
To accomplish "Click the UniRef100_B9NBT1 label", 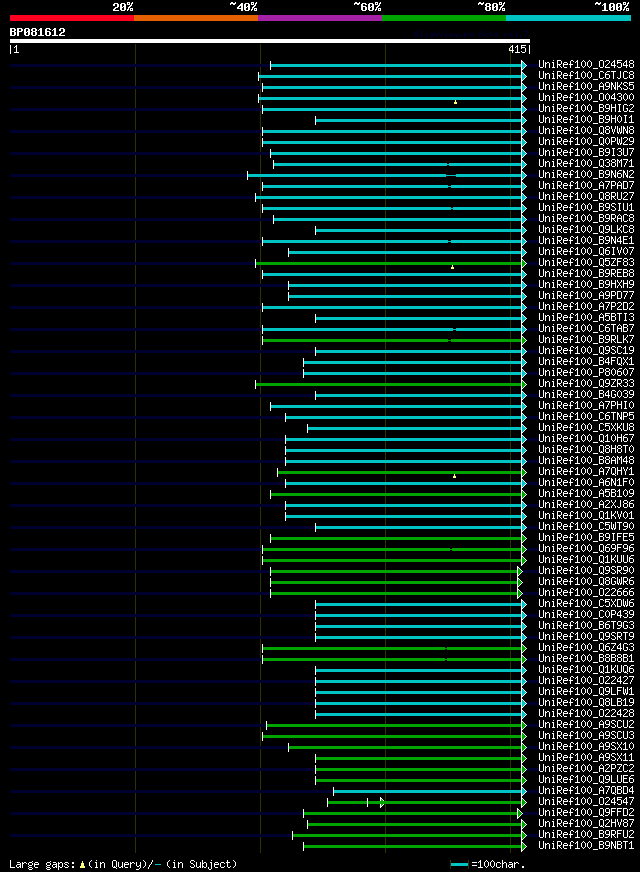I will pos(586,846).
